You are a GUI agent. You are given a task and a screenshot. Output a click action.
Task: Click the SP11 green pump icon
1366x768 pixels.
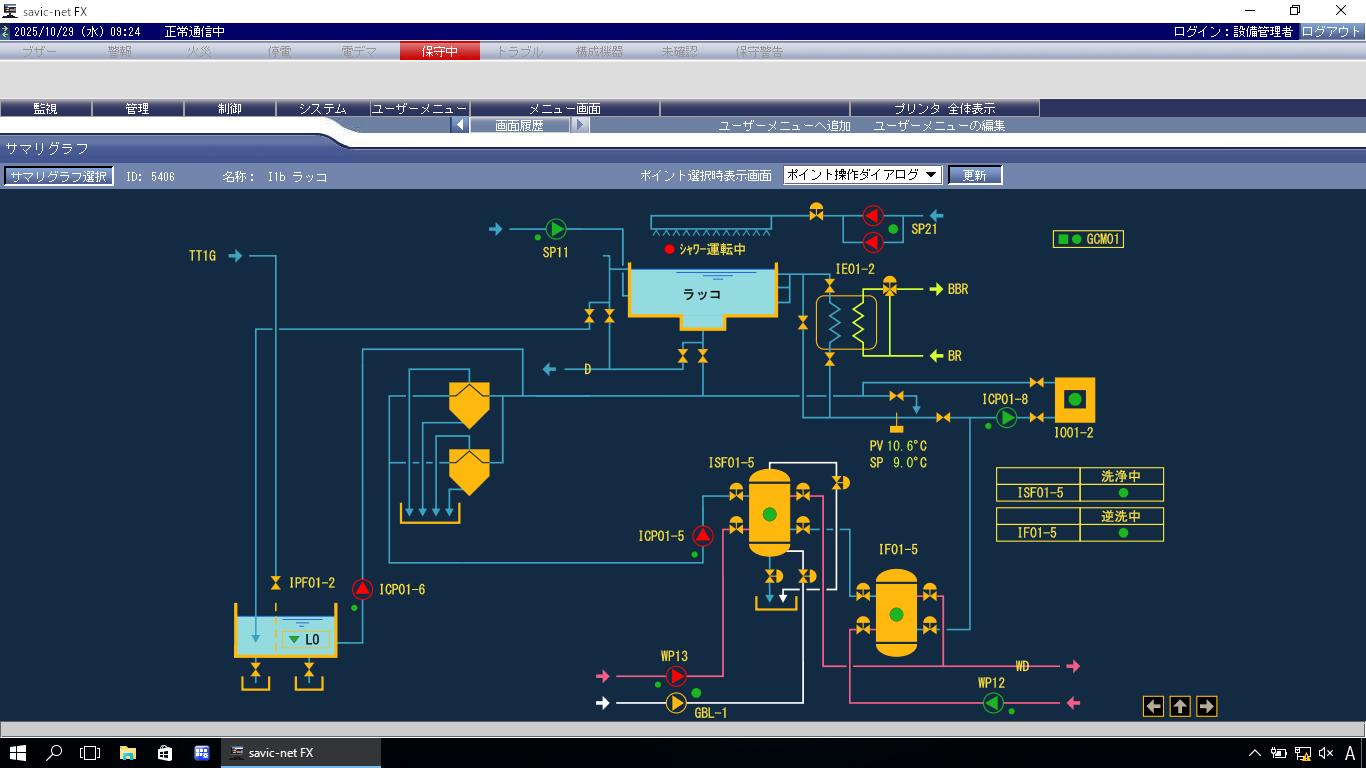point(556,229)
